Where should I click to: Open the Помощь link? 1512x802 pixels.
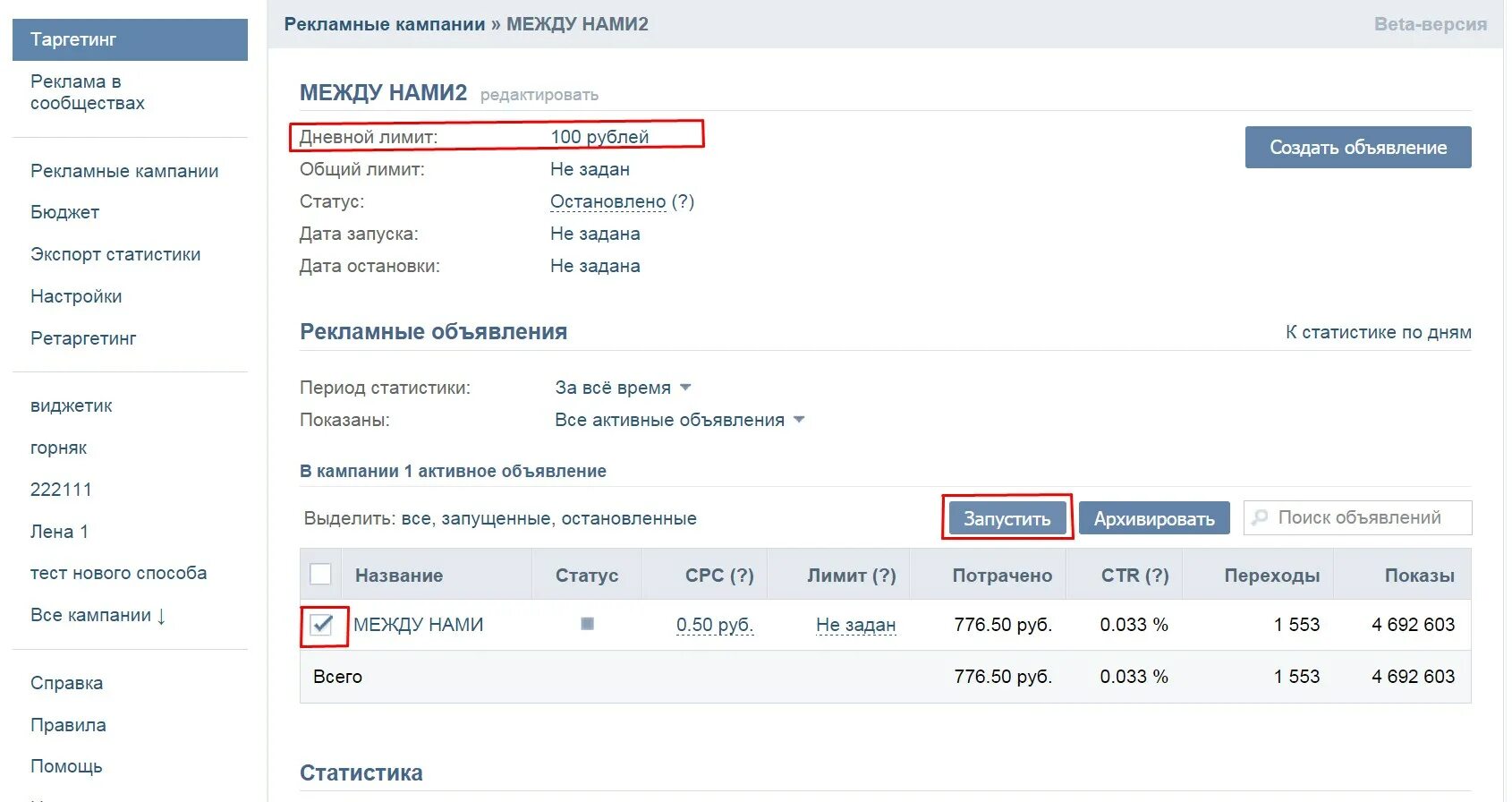pos(66,766)
